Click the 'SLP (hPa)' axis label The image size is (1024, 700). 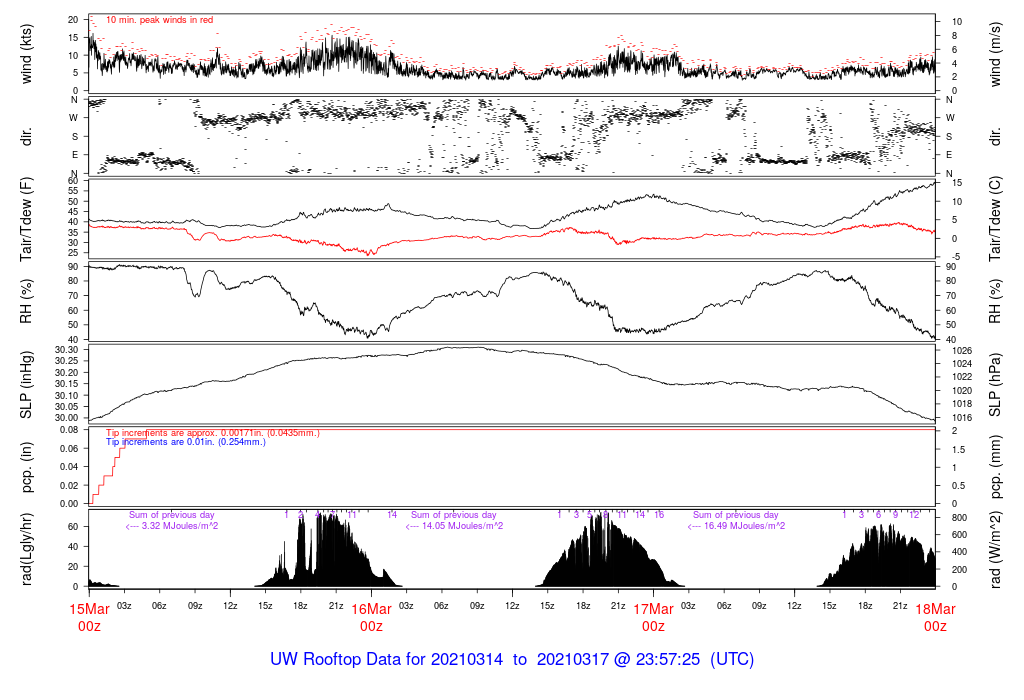click(x=995, y=385)
